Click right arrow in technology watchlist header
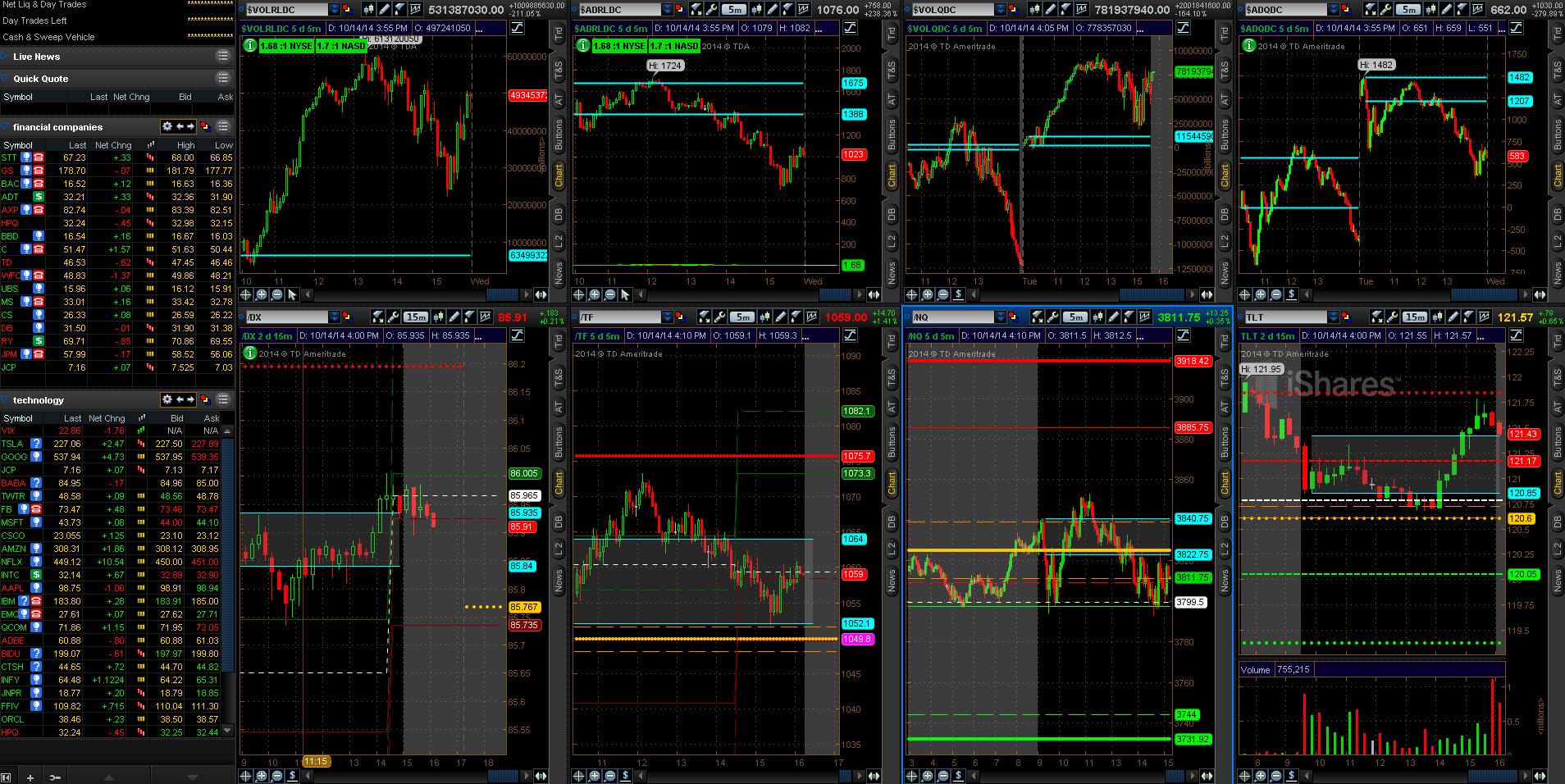The width and height of the screenshot is (1565, 784). (190, 399)
